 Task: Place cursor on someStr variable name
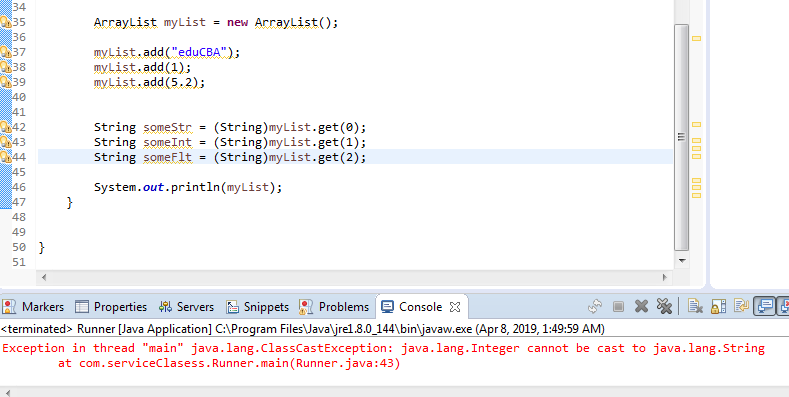tap(168, 127)
